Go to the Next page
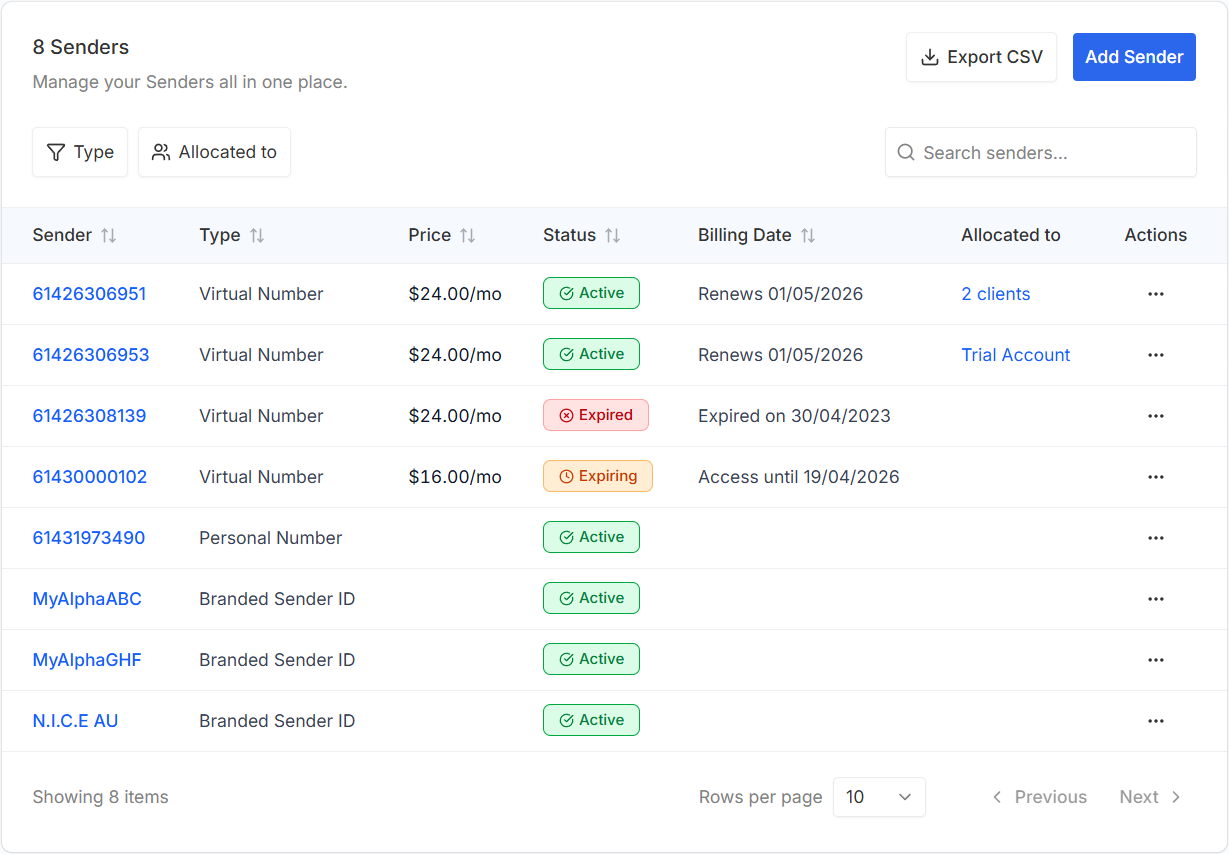 (1151, 797)
